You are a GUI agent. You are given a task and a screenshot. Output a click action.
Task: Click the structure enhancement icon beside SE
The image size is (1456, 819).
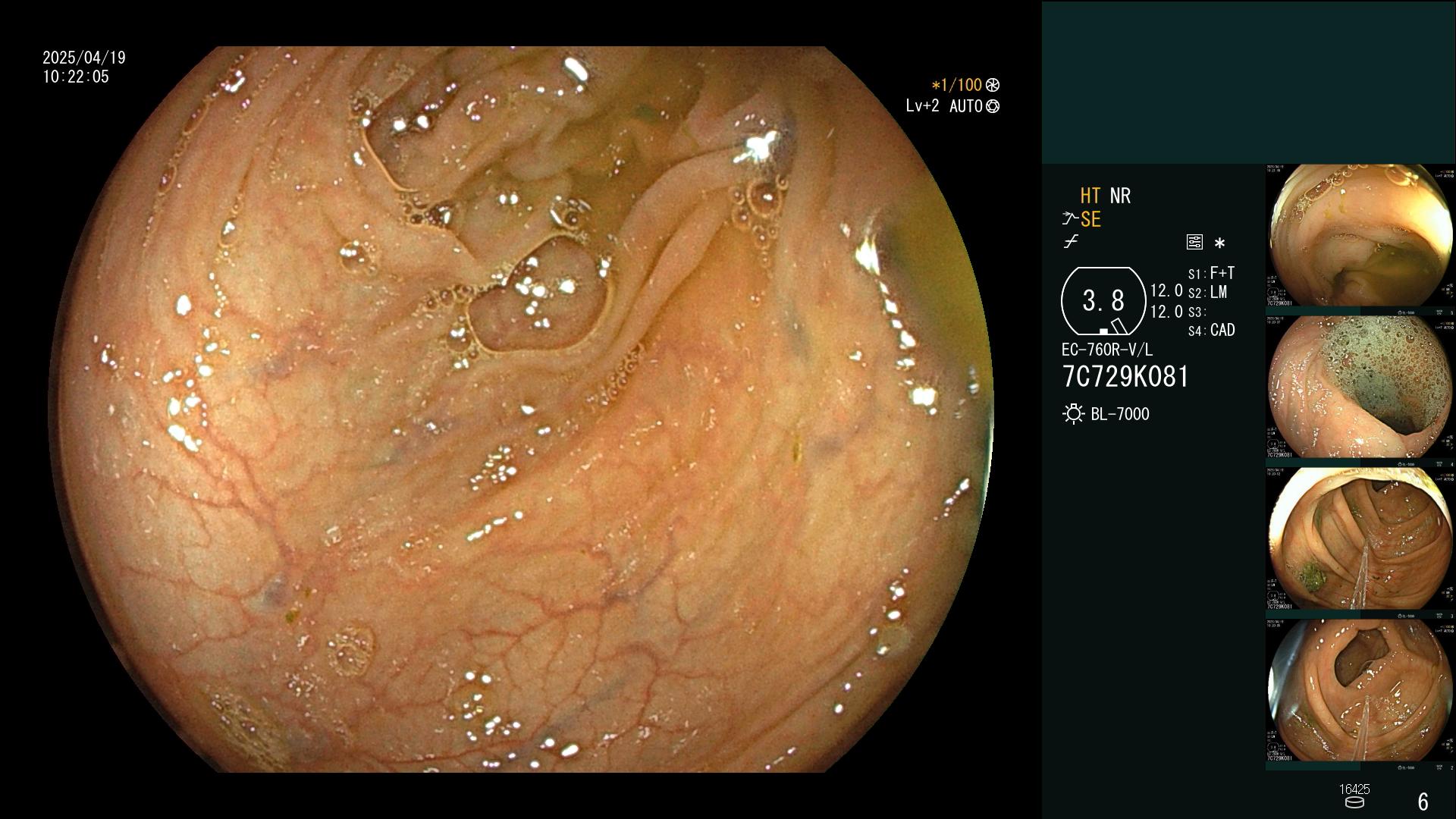(1070, 219)
